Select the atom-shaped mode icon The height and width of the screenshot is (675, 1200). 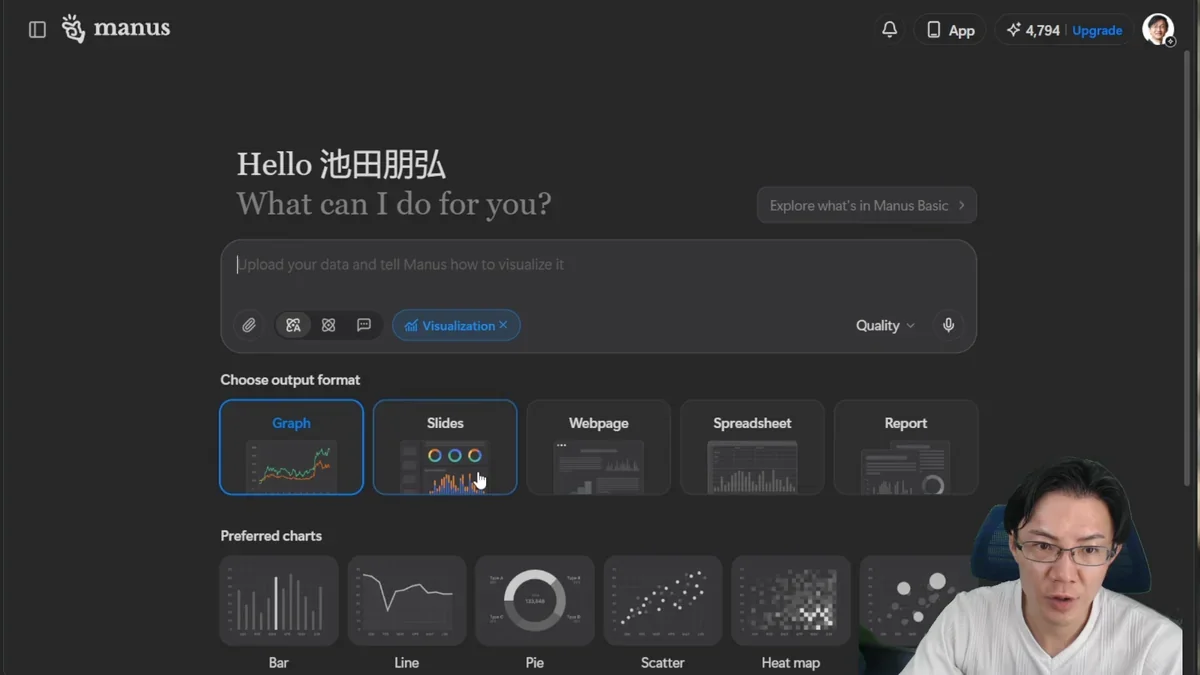[x=328, y=325]
